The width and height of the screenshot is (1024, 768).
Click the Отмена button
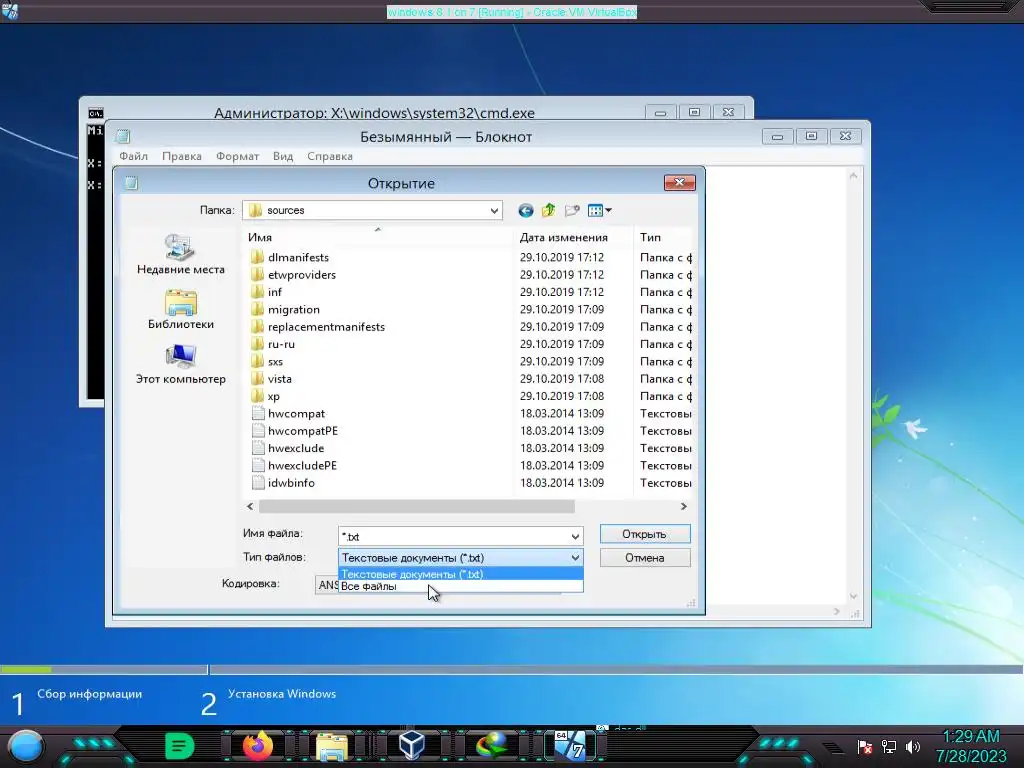[645, 558]
